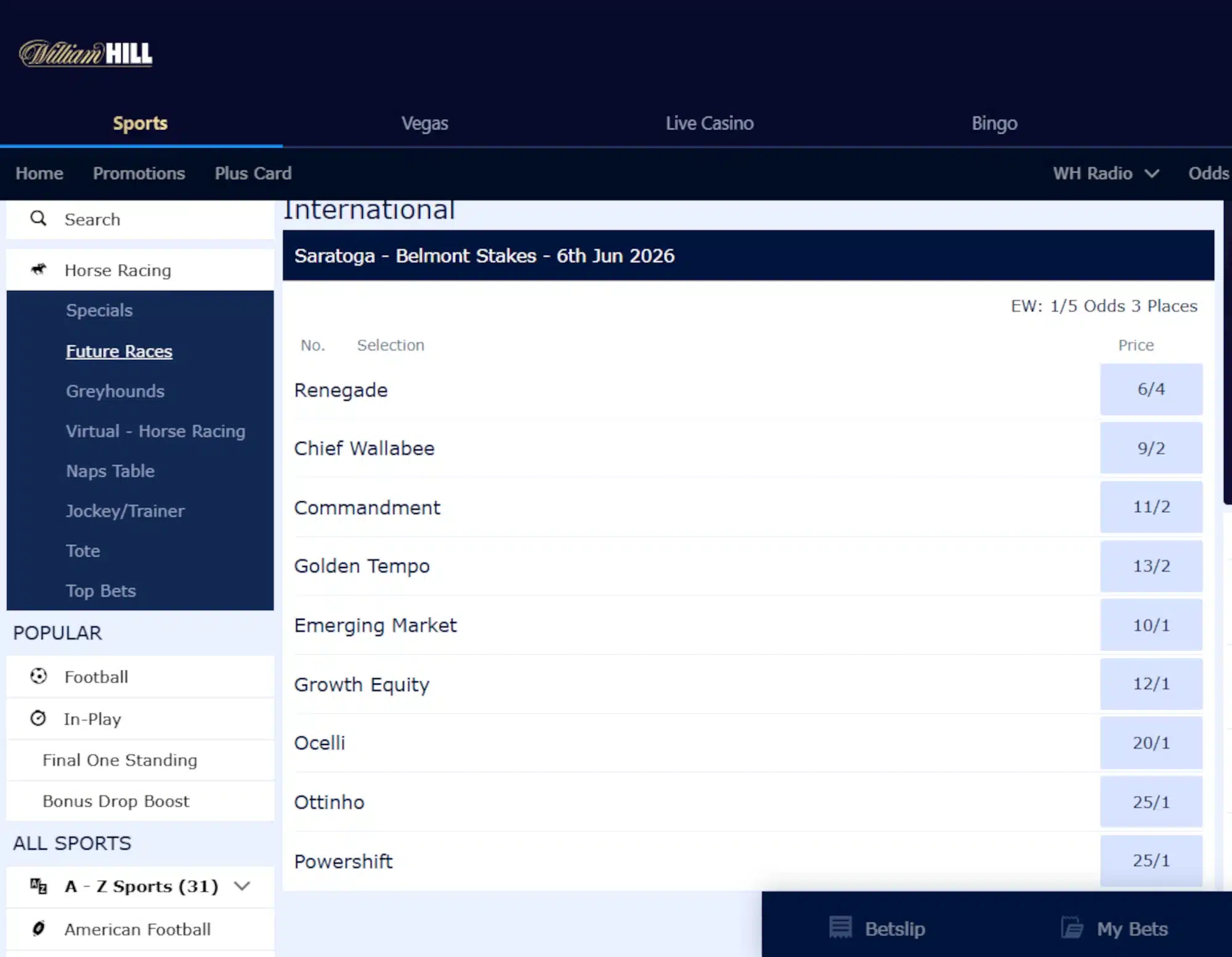Open the Live Casino tab
1232x957 pixels.
coord(710,123)
